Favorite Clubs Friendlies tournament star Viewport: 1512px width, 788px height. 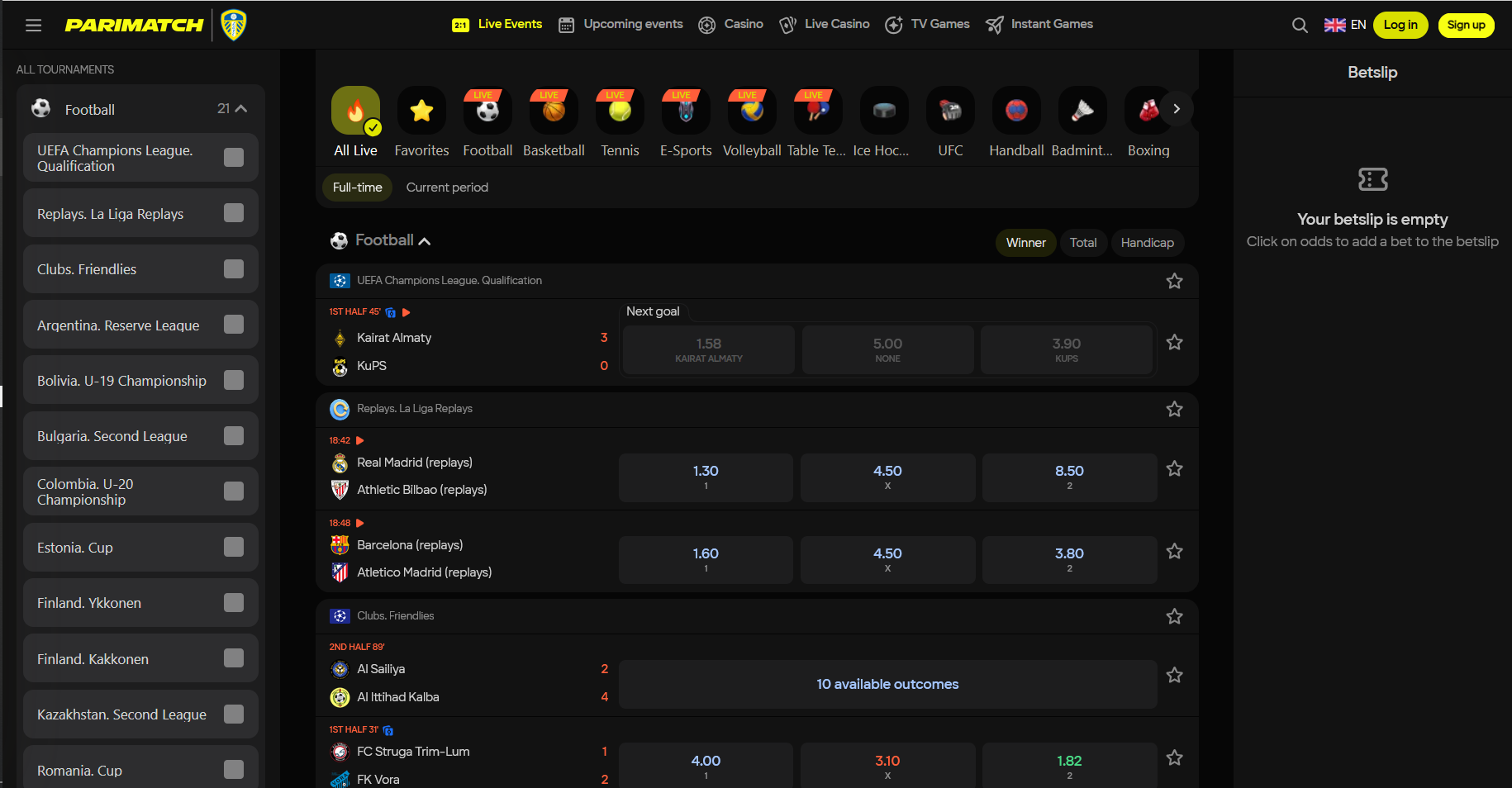(1174, 616)
